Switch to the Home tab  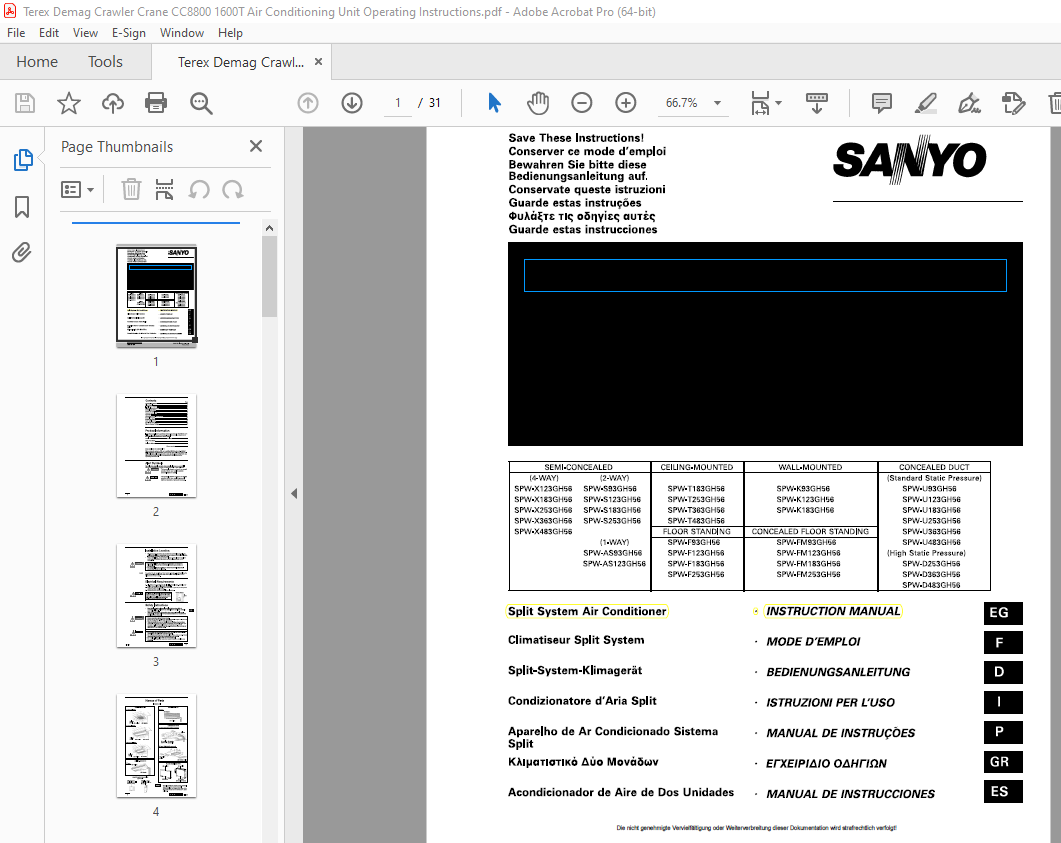tap(37, 62)
